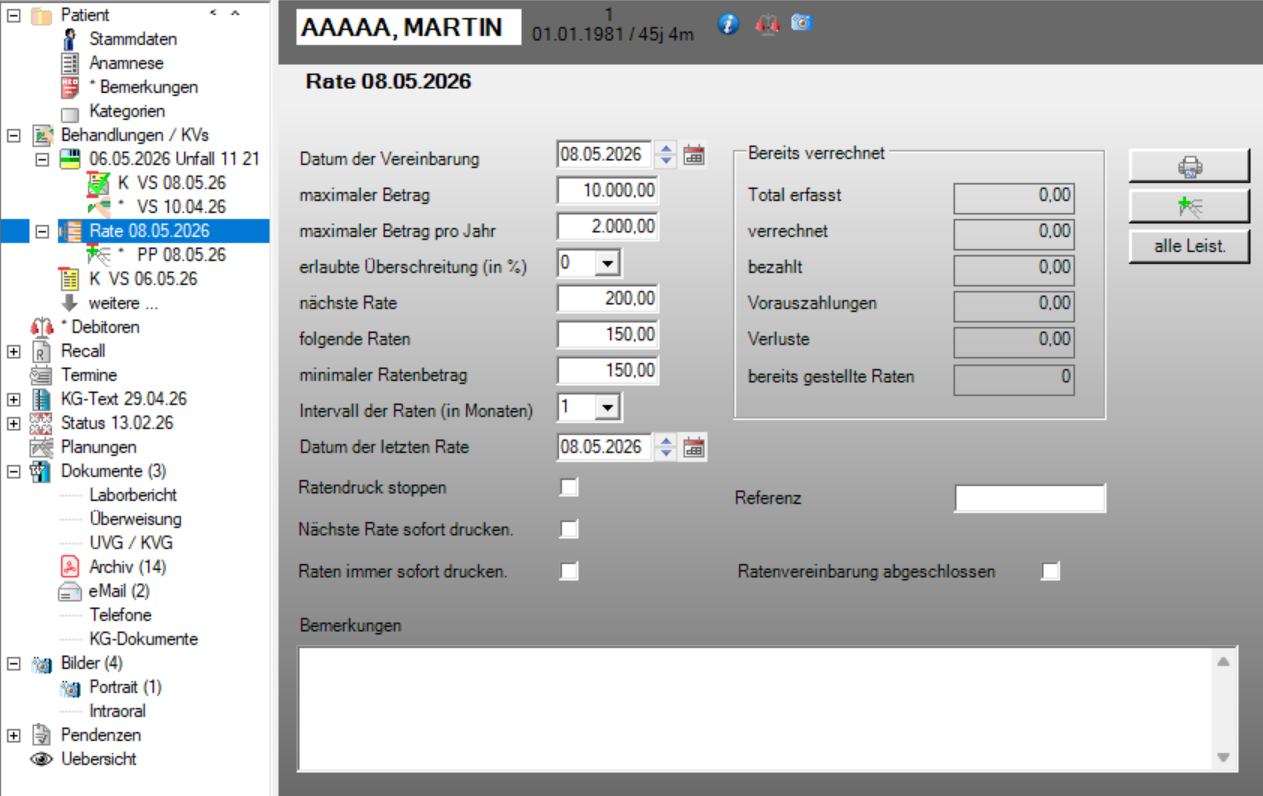
Task: Open the Debitoren tree entry
Action: (100, 327)
